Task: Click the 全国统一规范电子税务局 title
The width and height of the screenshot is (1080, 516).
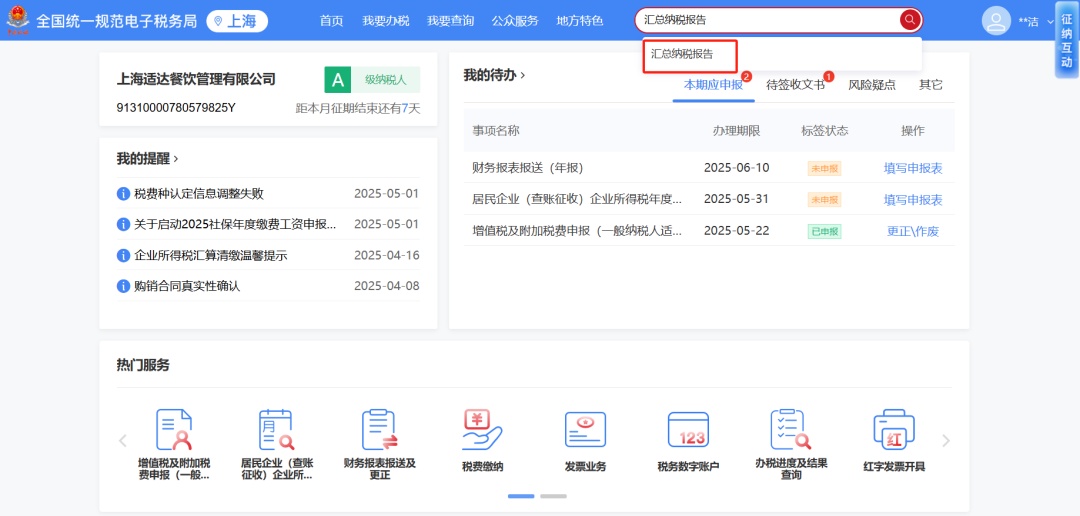Action: coord(116,21)
